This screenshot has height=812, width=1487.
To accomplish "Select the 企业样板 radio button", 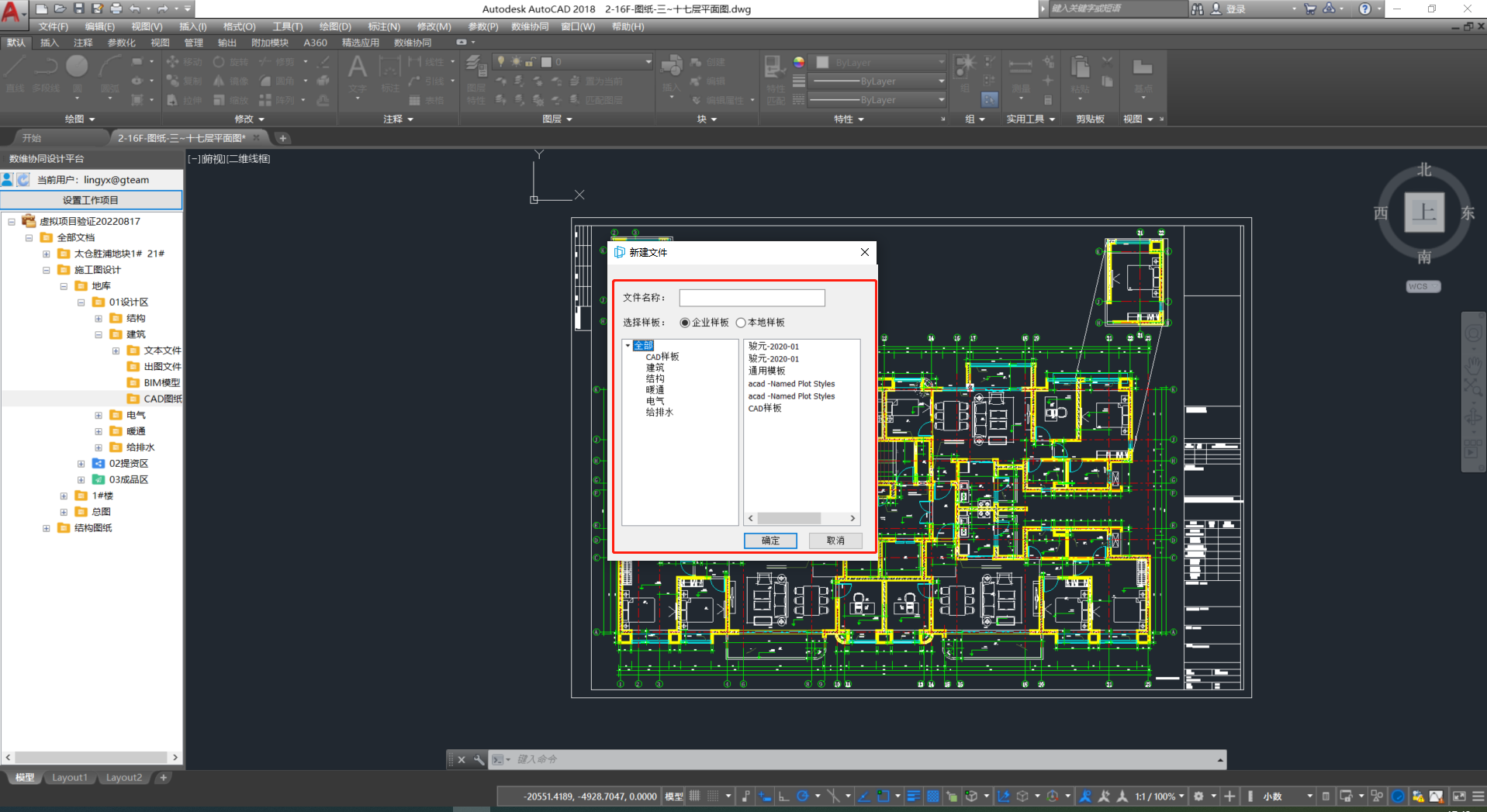I will pyautogui.click(x=685, y=323).
